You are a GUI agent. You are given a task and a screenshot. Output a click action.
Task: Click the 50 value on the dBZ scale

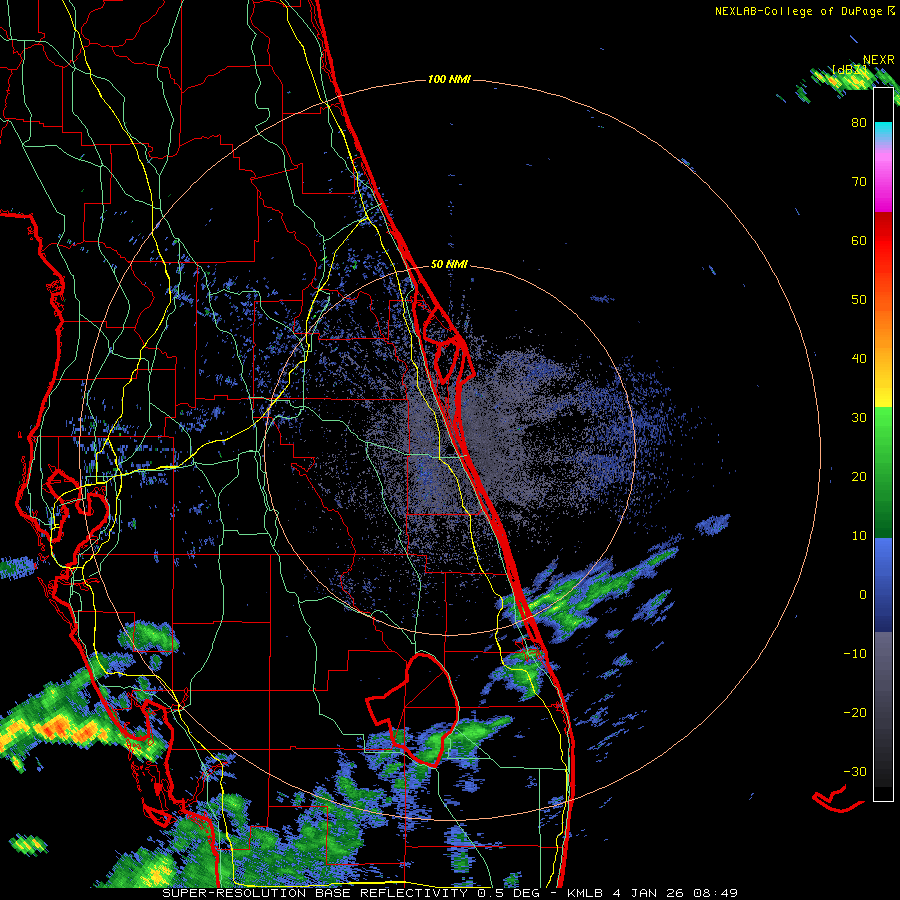tap(859, 300)
